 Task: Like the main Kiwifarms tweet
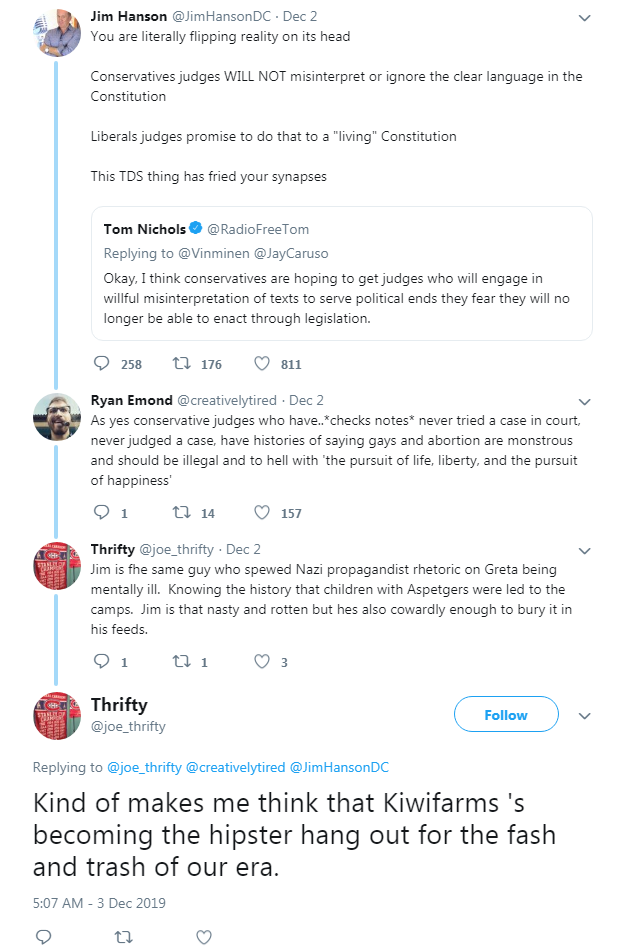click(204, 937)
